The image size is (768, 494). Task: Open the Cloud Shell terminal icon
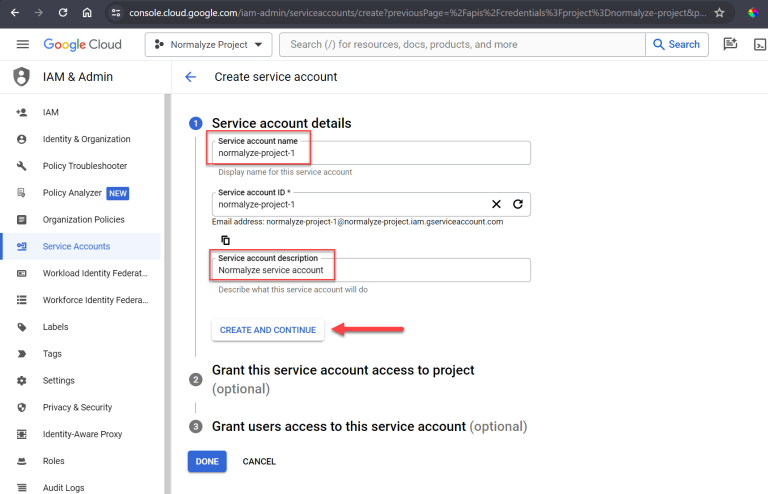759,45
